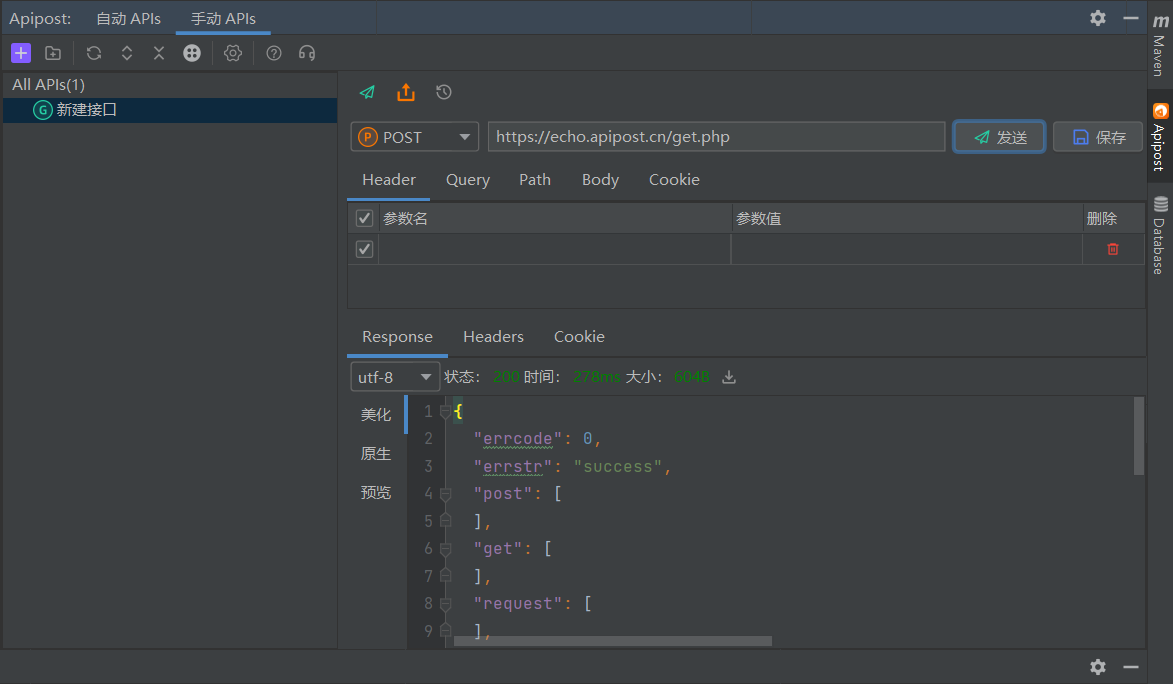Open Apipost settings gear in toolbar
1173x684 pixels.
coord(233,53)
